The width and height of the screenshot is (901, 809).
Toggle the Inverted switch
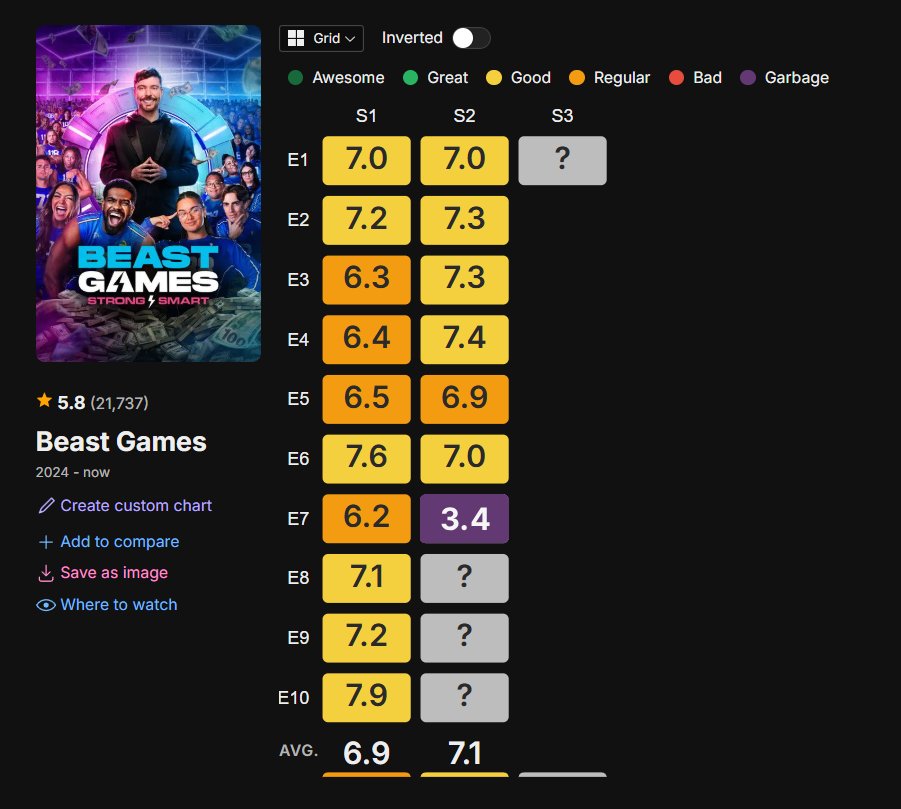click(471, 38)
